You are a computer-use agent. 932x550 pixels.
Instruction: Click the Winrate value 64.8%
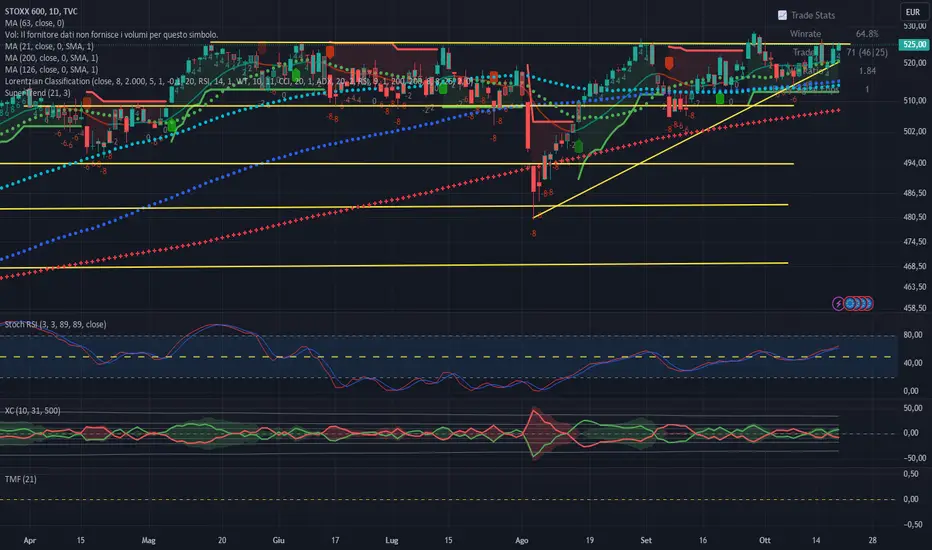pyautogui.click(x=868, y=34)
